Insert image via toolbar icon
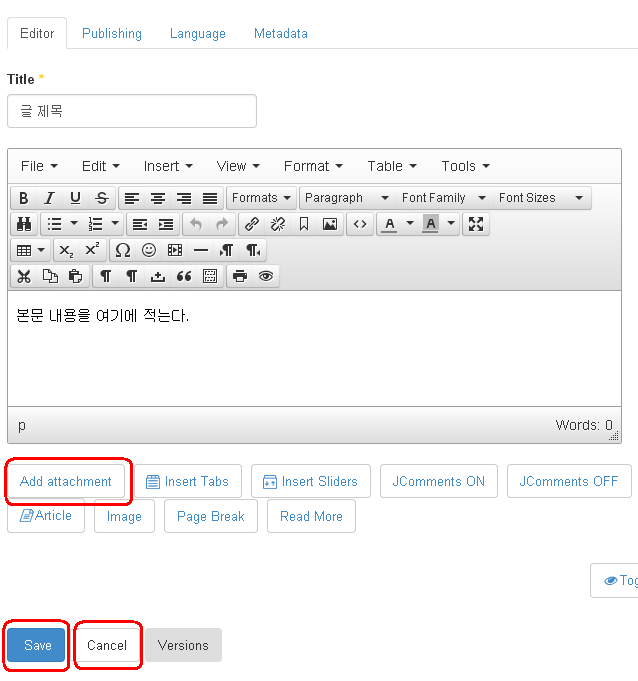 pyautogui.click(x=330, y=224)
